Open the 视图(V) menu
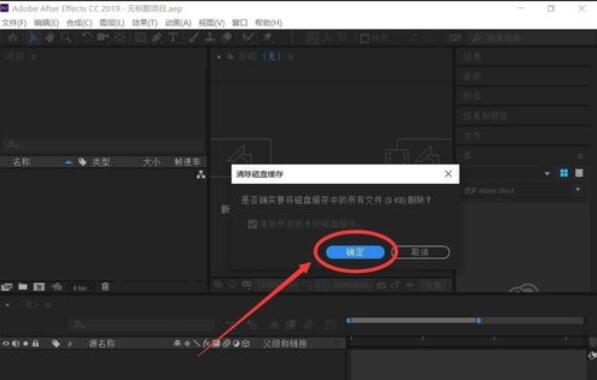 (x=211, y=23)
